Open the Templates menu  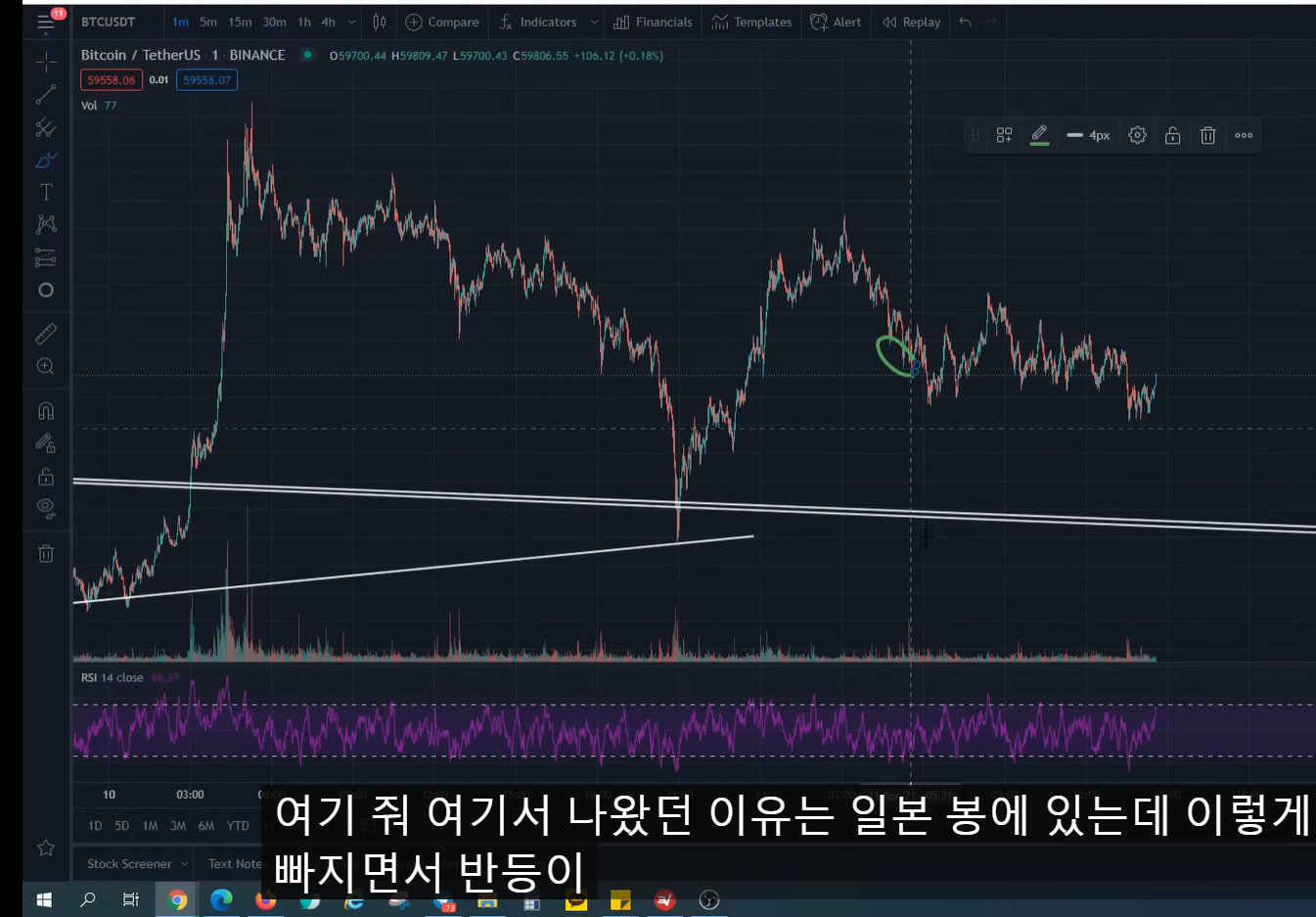751,22
